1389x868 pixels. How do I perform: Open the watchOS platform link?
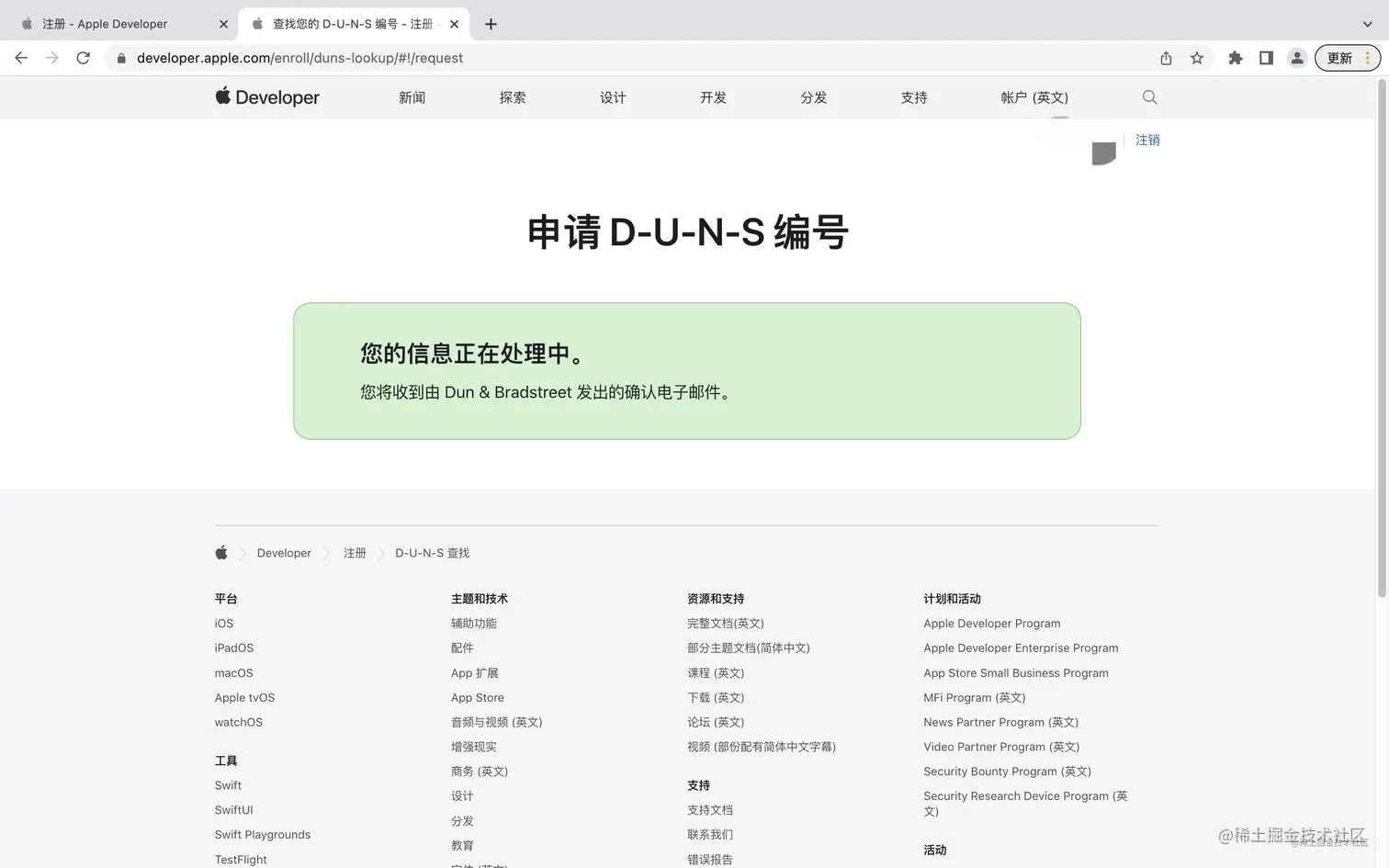239,723
